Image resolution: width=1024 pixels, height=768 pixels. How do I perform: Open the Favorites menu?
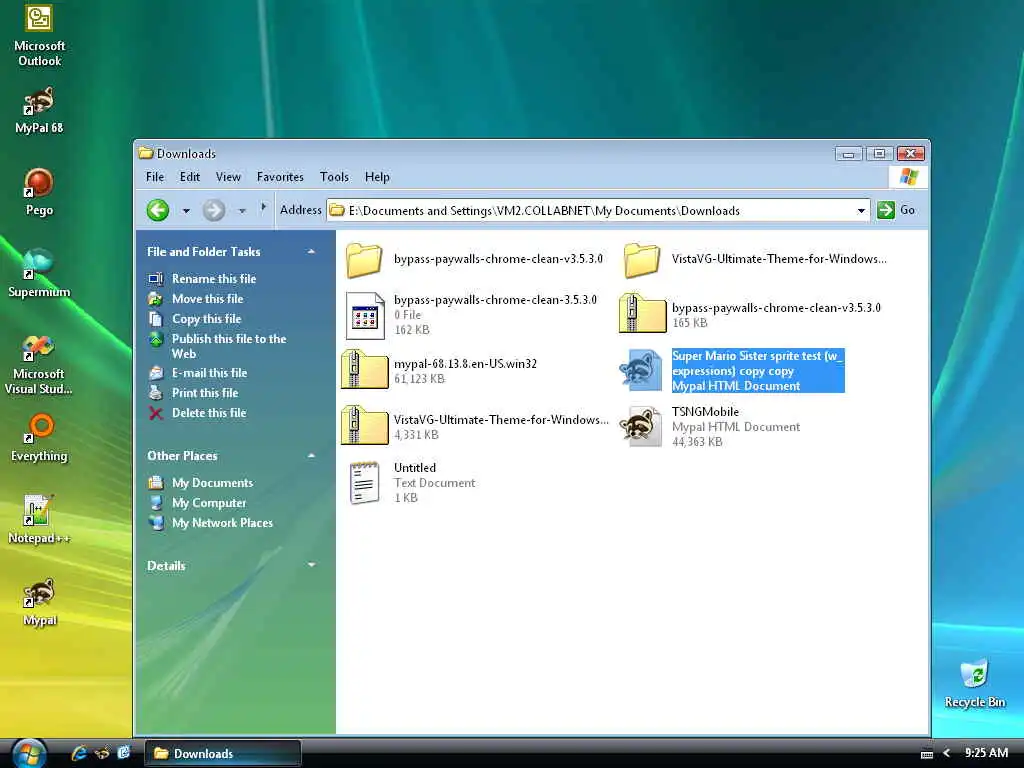280,177
